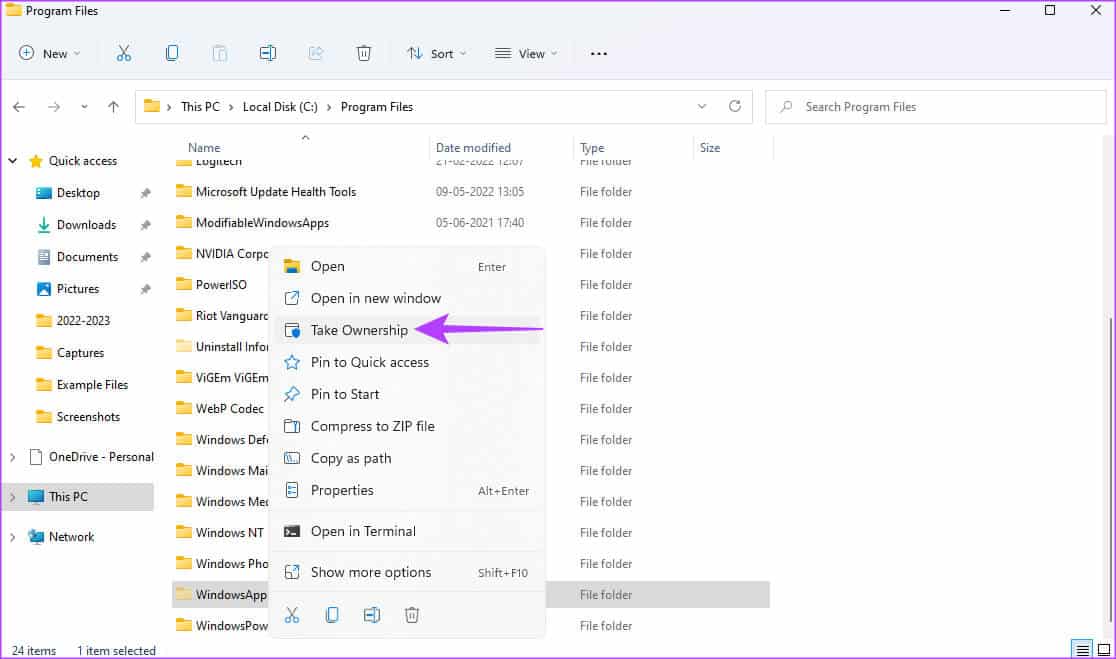Choose Pin to Quick access

pyautogui.click(x=408, y=362)
